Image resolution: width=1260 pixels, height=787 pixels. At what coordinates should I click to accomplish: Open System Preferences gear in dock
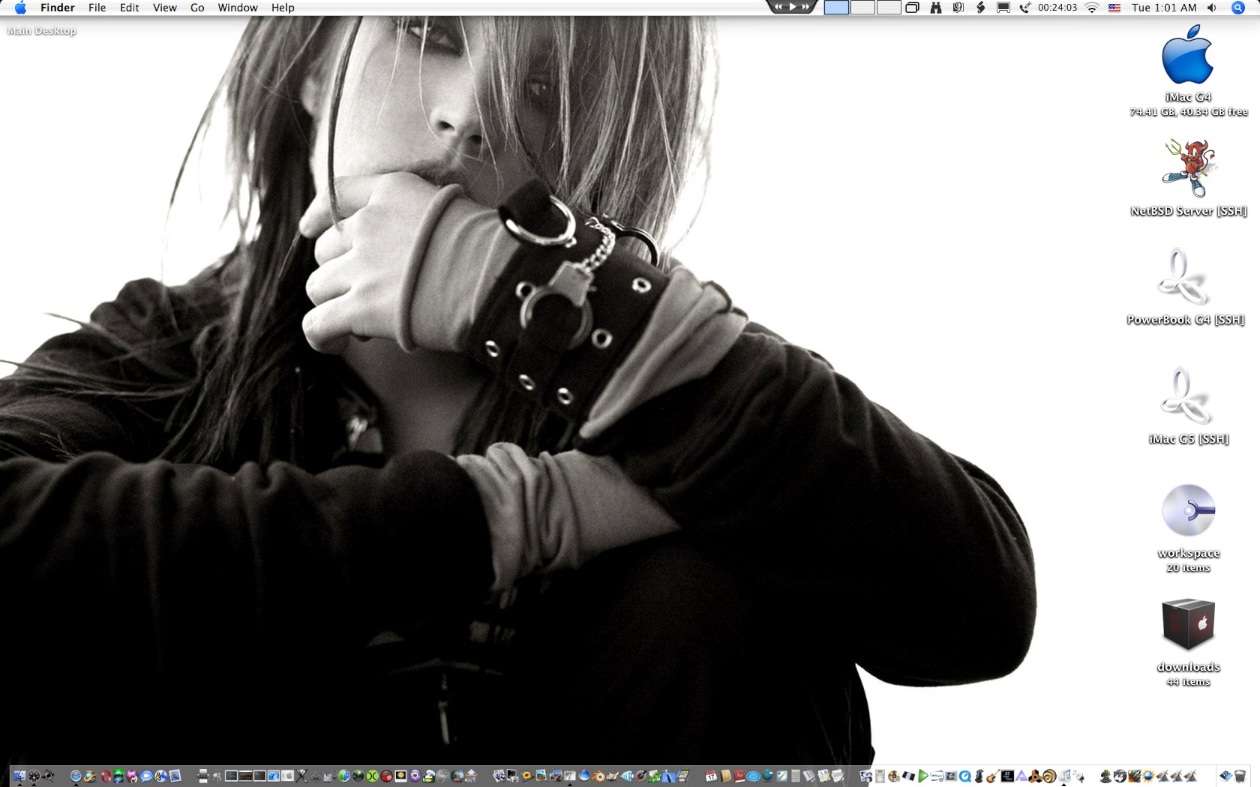(x=34, y=775)
